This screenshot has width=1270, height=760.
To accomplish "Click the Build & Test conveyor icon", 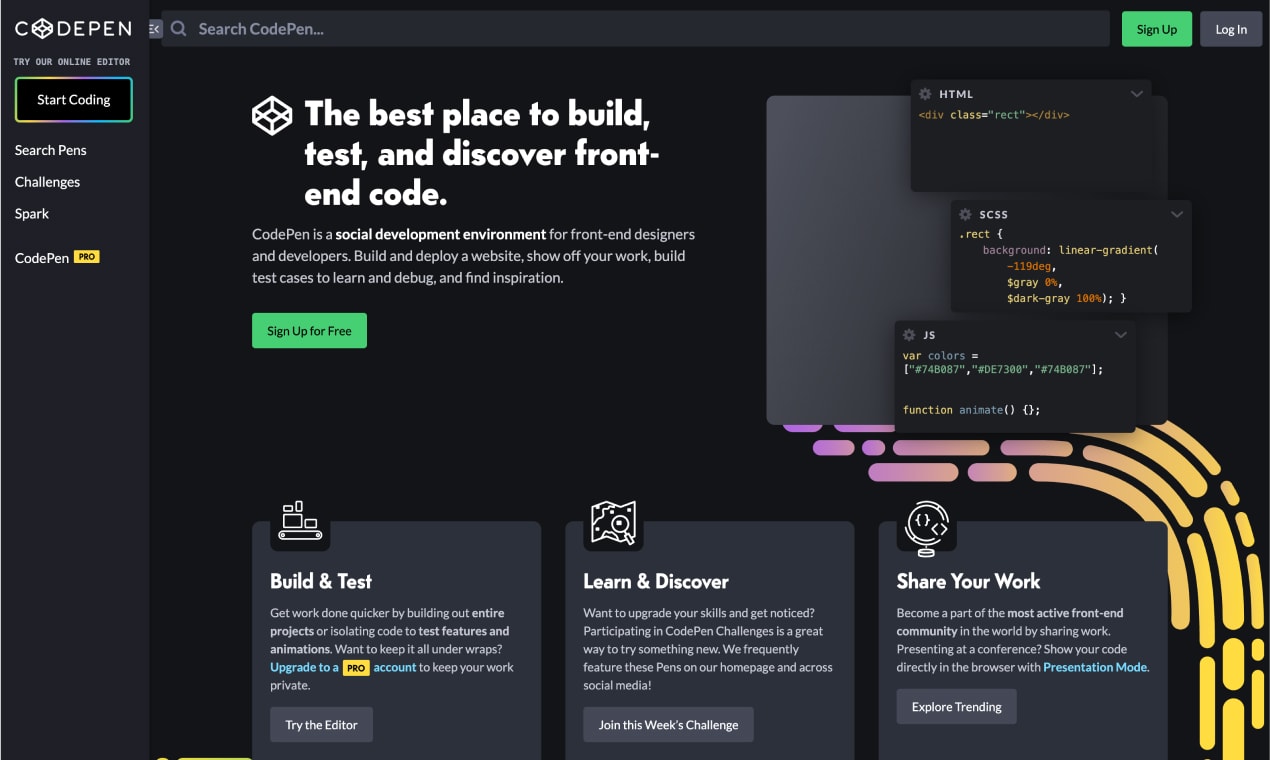I will (300, 521).
